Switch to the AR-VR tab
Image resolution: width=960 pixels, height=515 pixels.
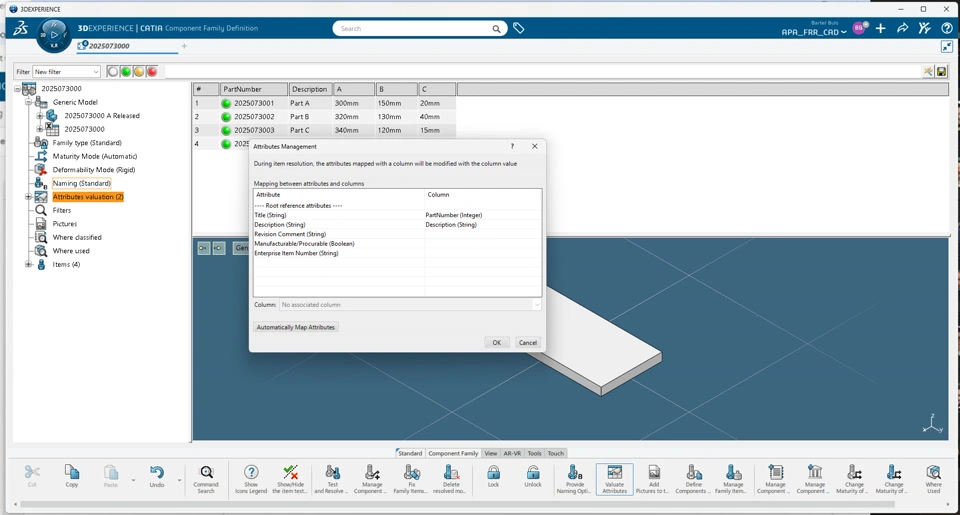coord(512,453)
